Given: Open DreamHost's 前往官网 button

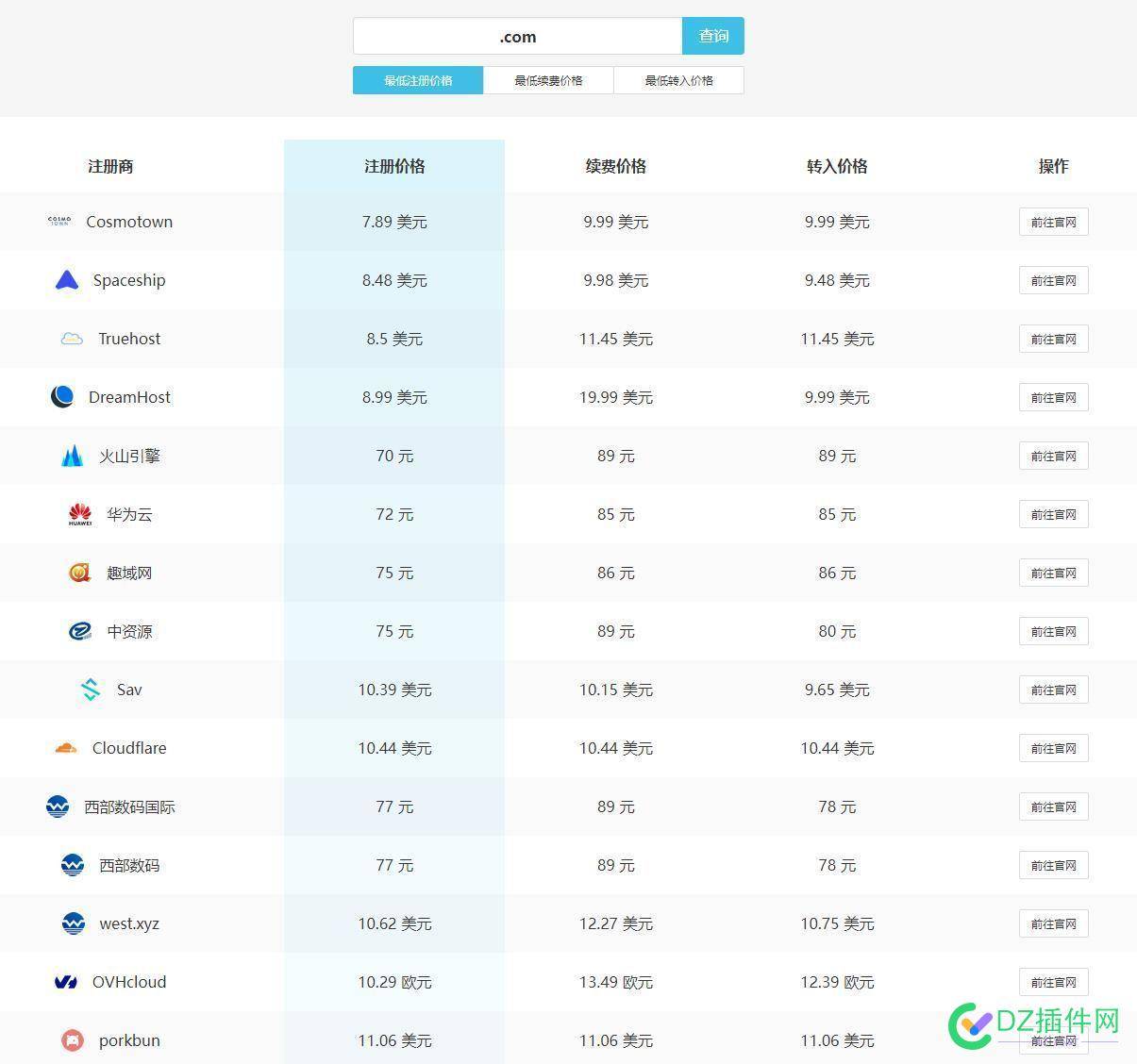Looking at the screenshot, I should coord(1053,397).
